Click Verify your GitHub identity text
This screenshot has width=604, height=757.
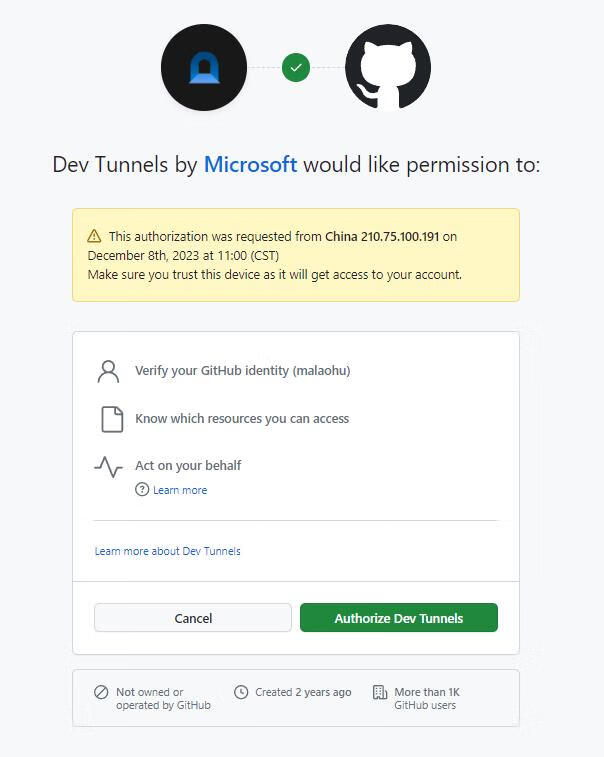coord(243,371)
